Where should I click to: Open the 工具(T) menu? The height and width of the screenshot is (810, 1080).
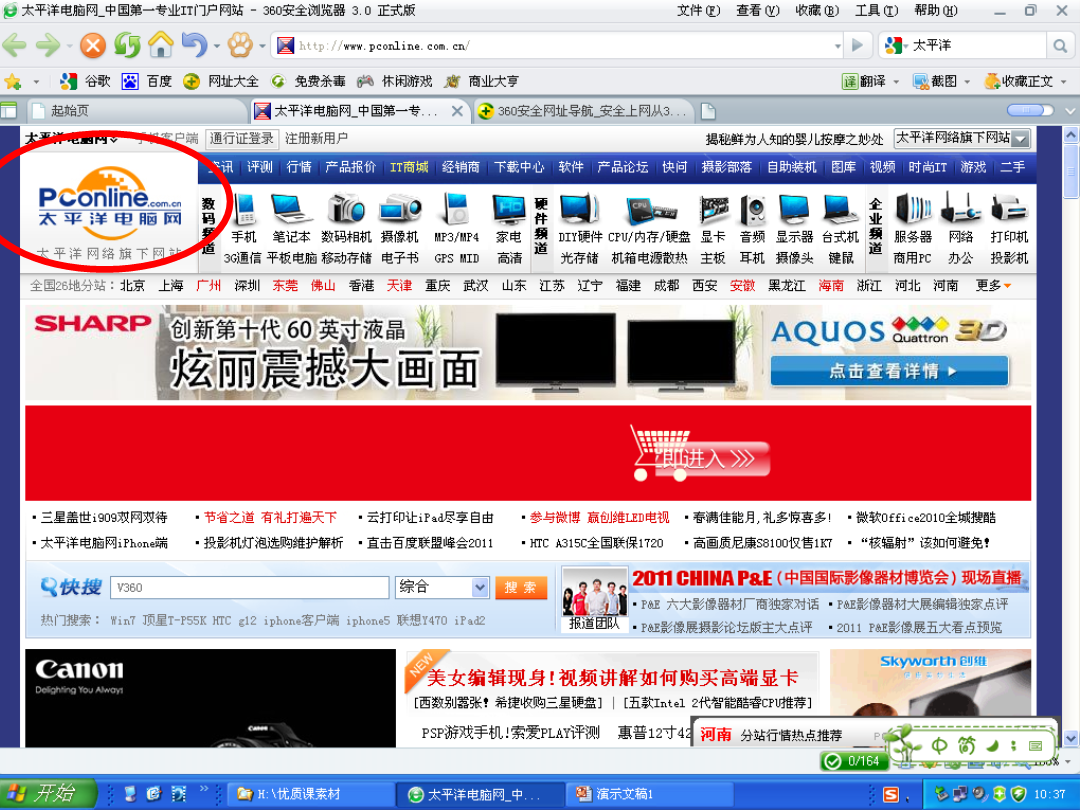point(876,10)
